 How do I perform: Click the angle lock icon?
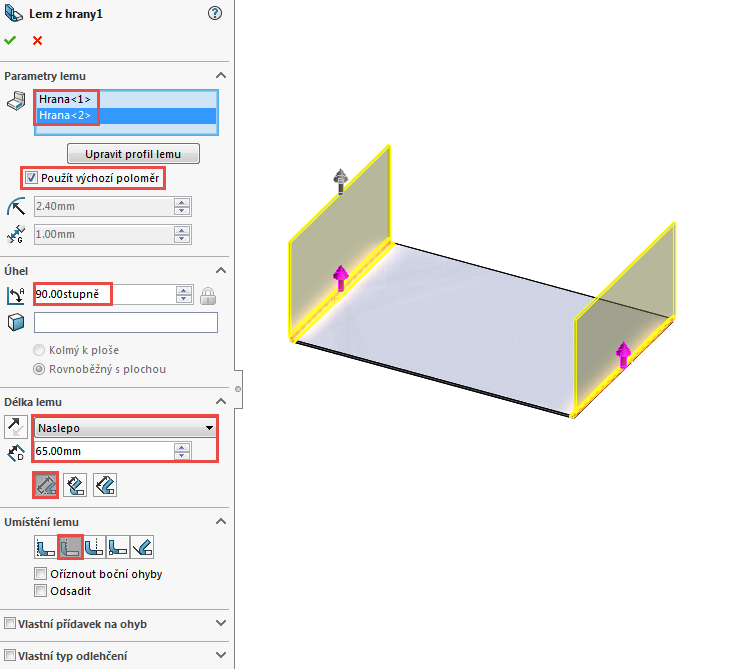(x=208, y=296)
